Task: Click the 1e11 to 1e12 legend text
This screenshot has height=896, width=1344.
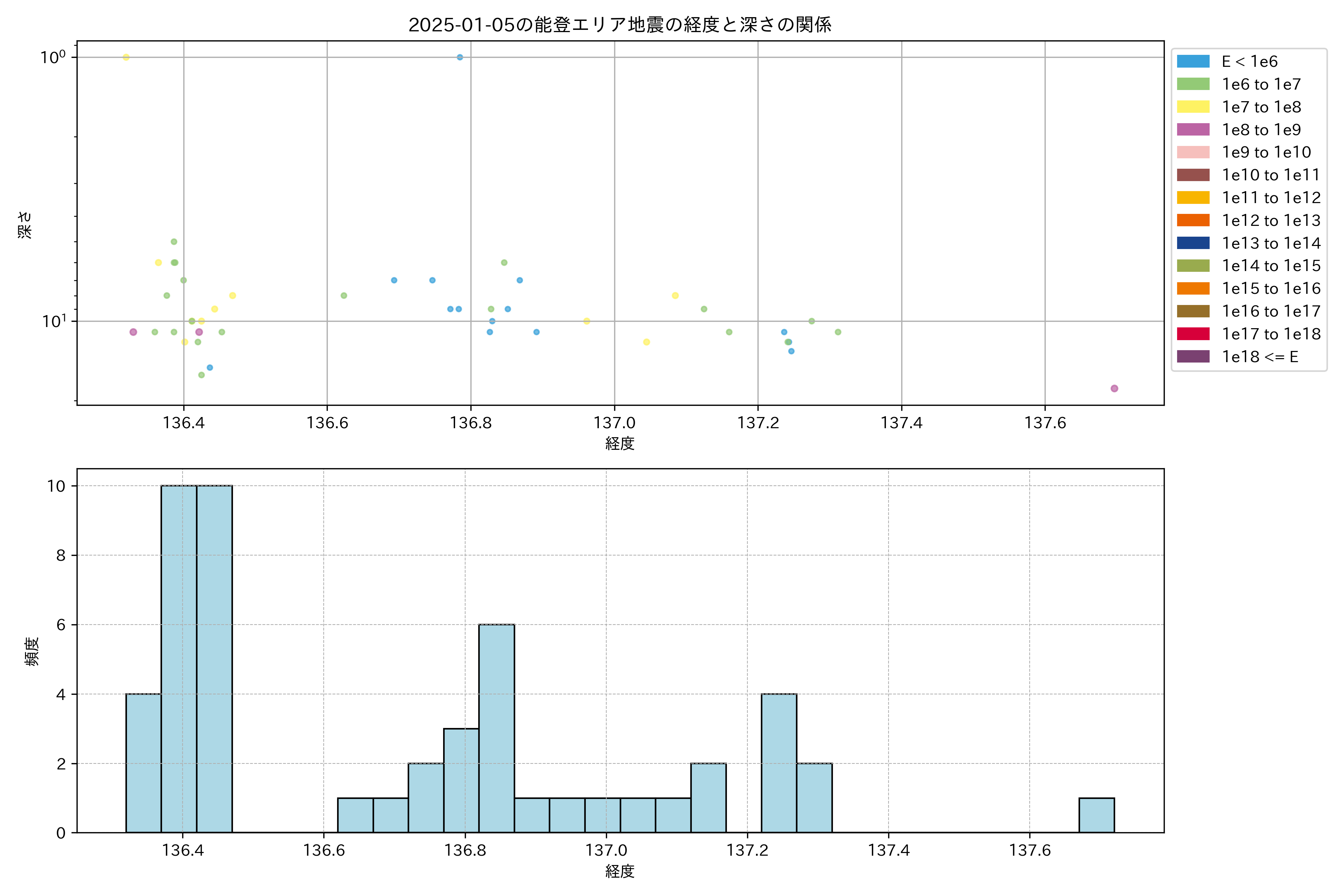Action: pos(1272,198)
